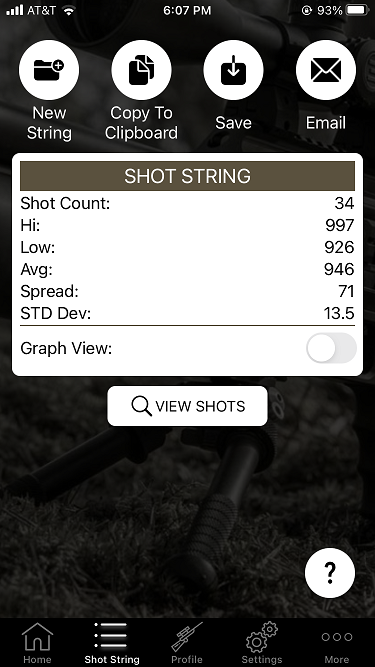Image resolution: width=375 pixels, height=667 pixels.
Task: Tap the STD Dev value 13.5
Action: pos(339,314)
